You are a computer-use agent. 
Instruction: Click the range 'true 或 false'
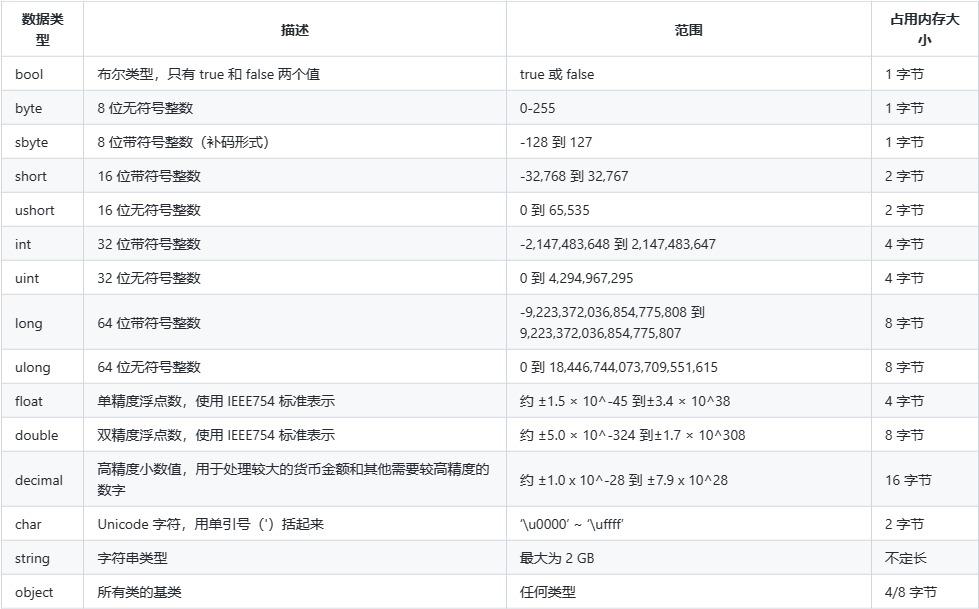pyautogui.click(x=557, y=74)
